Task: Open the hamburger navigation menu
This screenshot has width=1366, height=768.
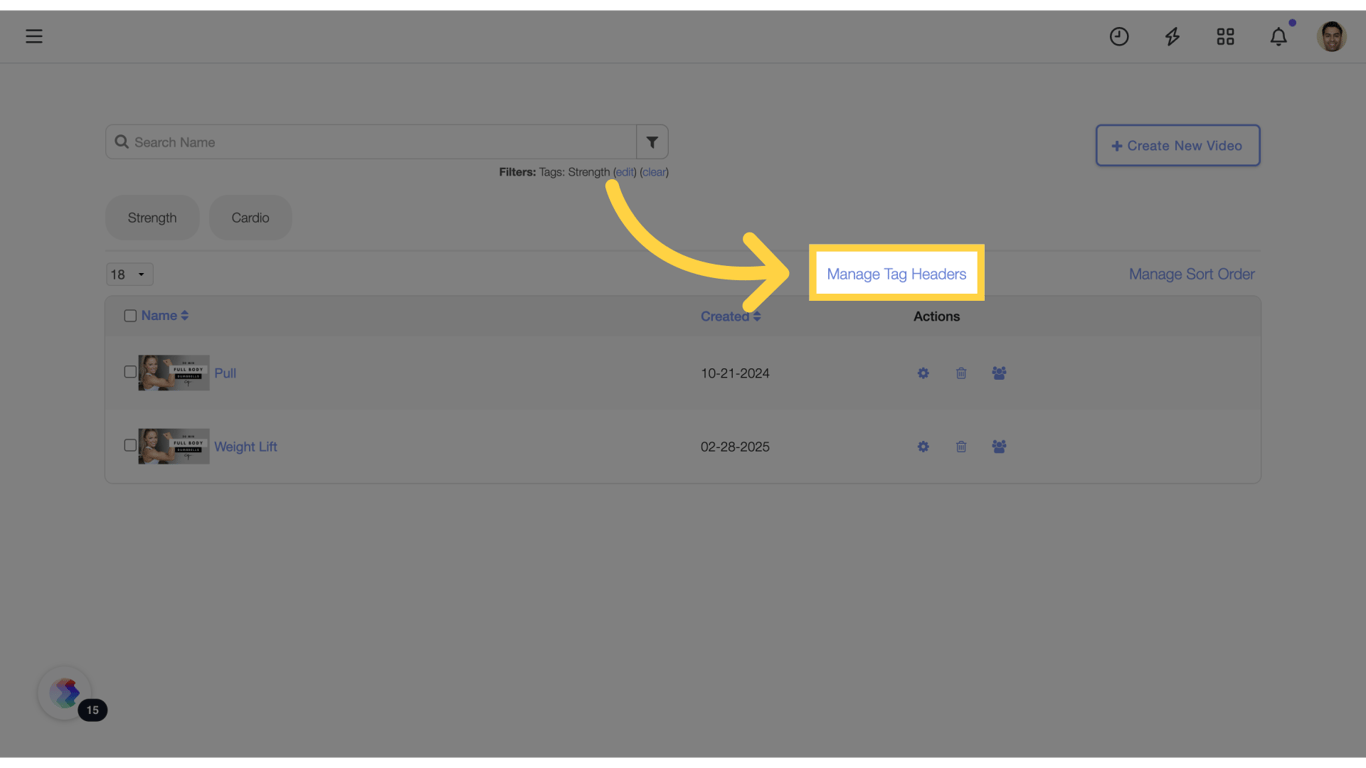Action: click(33, 36)
